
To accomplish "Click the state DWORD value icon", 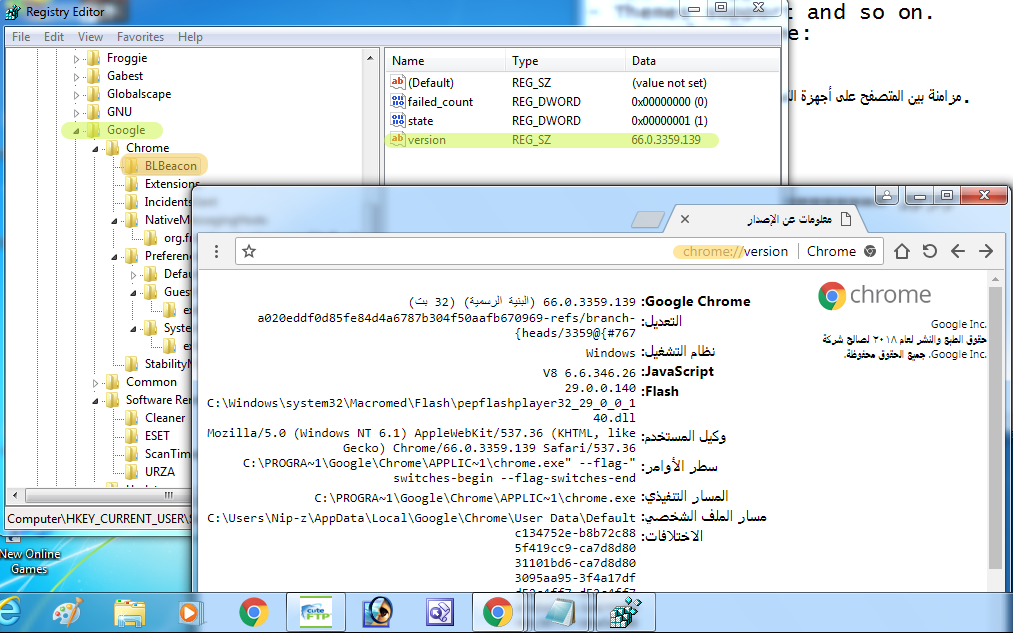I will 397,120.
